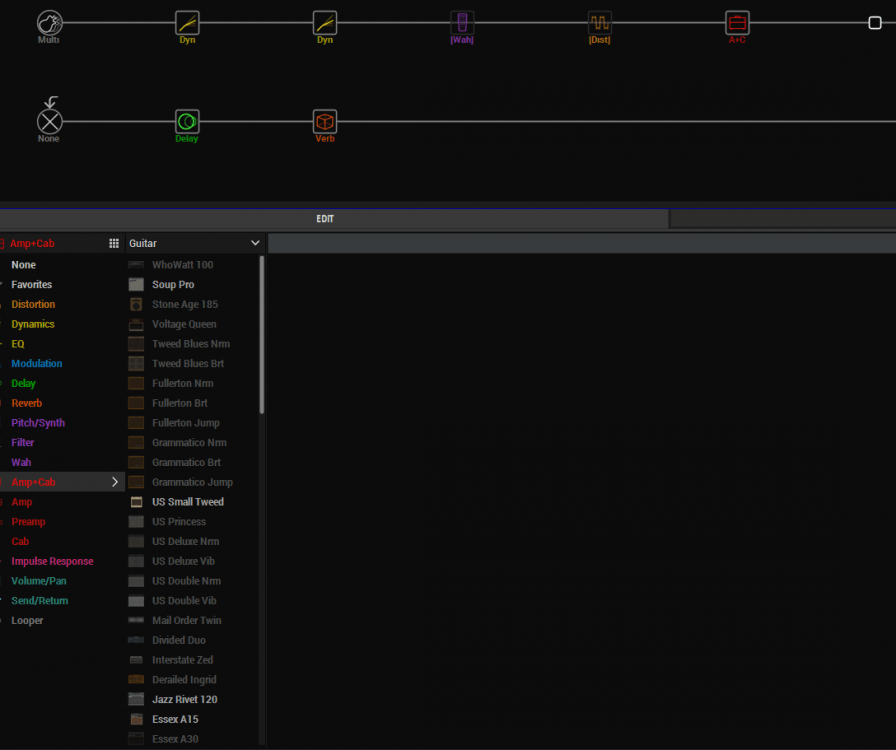896x750 pixels.
Task: Click the US Double Vib thumbnail
Action: click(136, 601)
